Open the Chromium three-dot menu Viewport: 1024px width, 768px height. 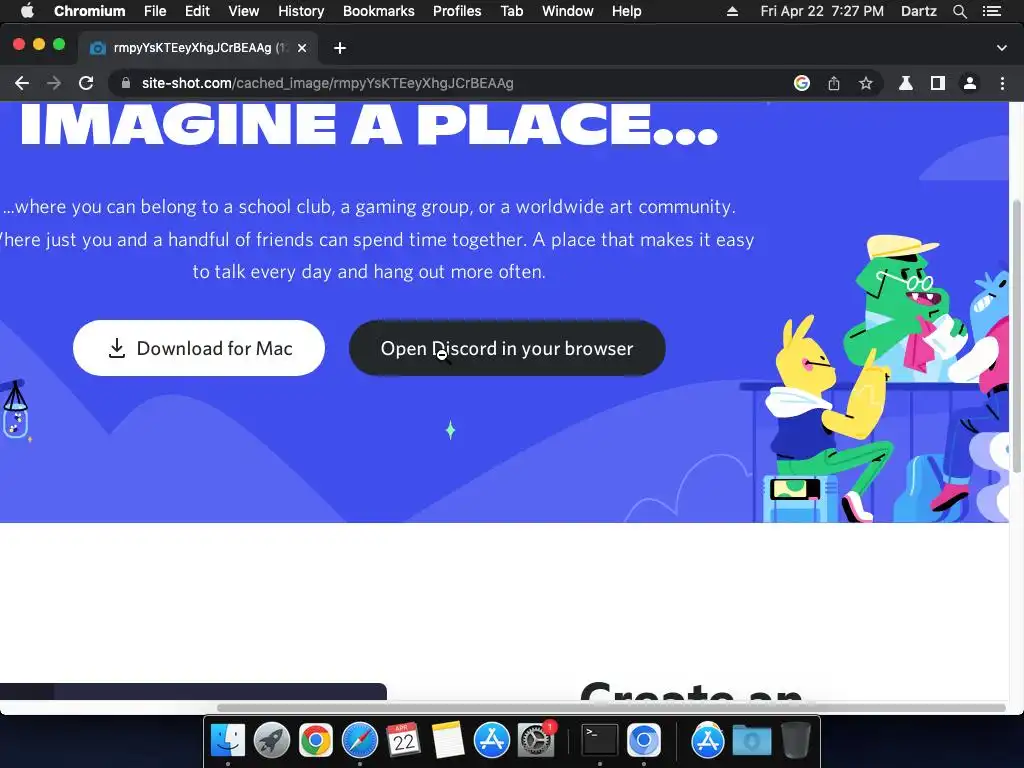tap(1002, 83)
